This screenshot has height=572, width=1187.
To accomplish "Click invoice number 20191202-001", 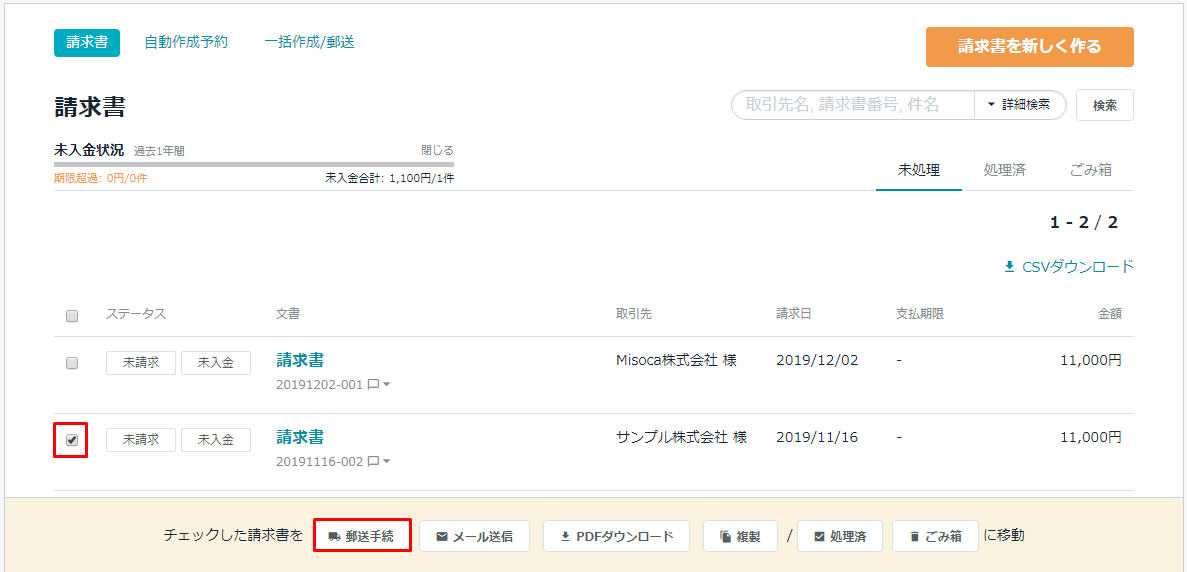I will 320,384.
